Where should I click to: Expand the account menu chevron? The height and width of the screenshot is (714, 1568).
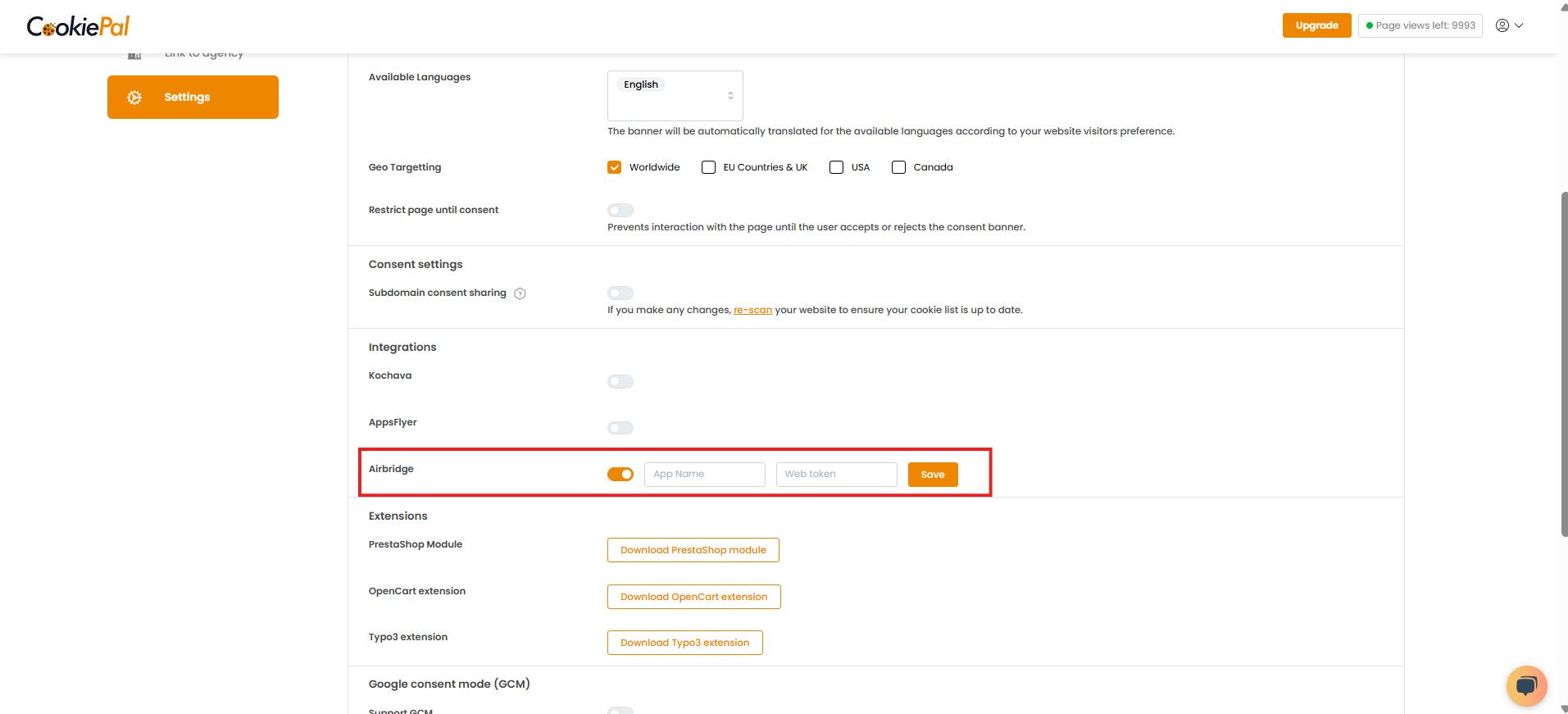pos(1519,25)
